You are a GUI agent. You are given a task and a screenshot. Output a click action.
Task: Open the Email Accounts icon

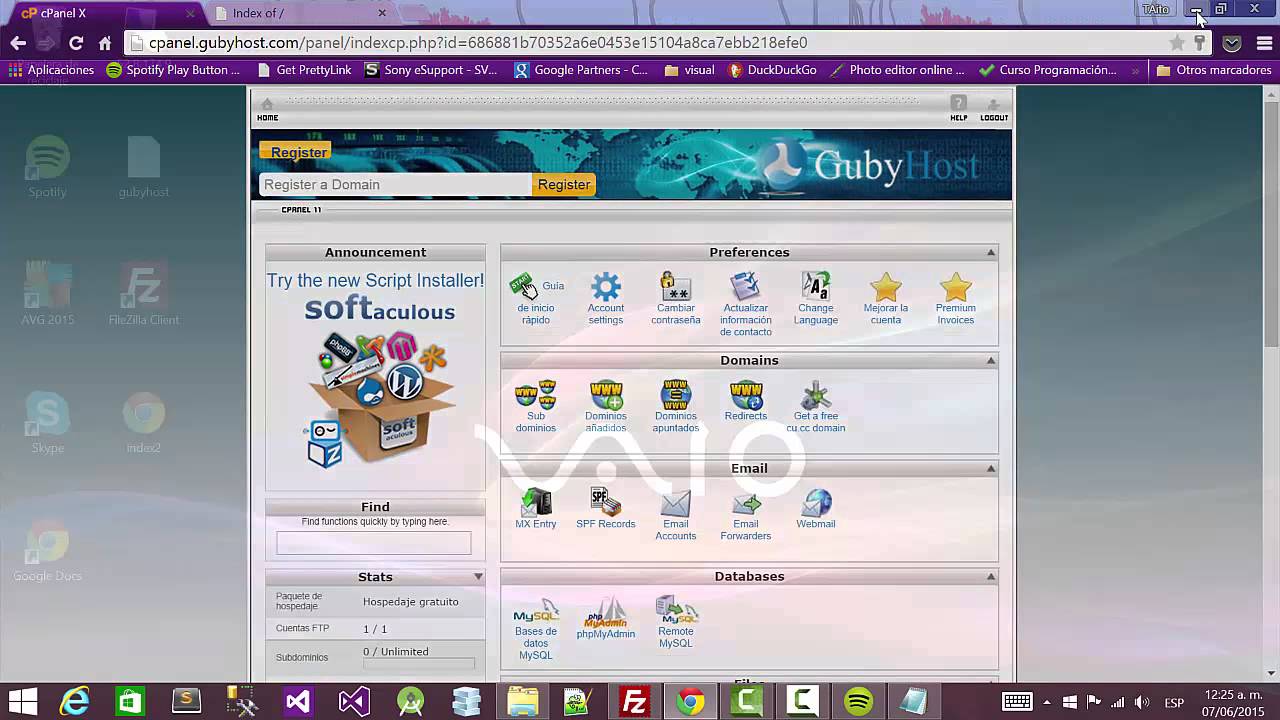pyautogui.click(x=676, y=503)
